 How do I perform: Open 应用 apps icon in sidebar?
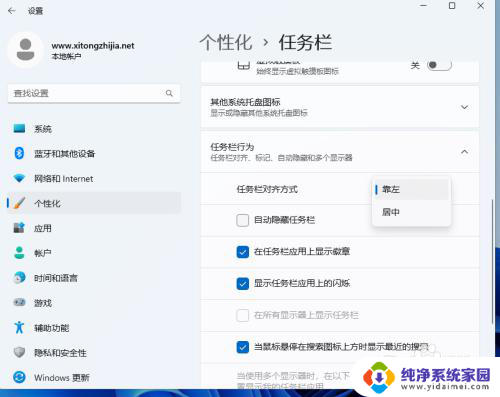[x=19, y=228]
